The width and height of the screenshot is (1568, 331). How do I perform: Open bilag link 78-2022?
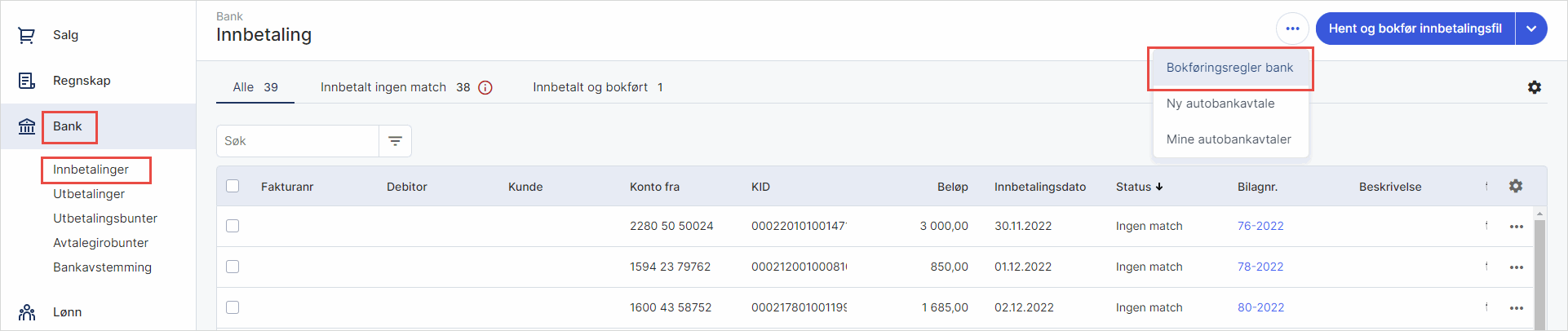1260,267
